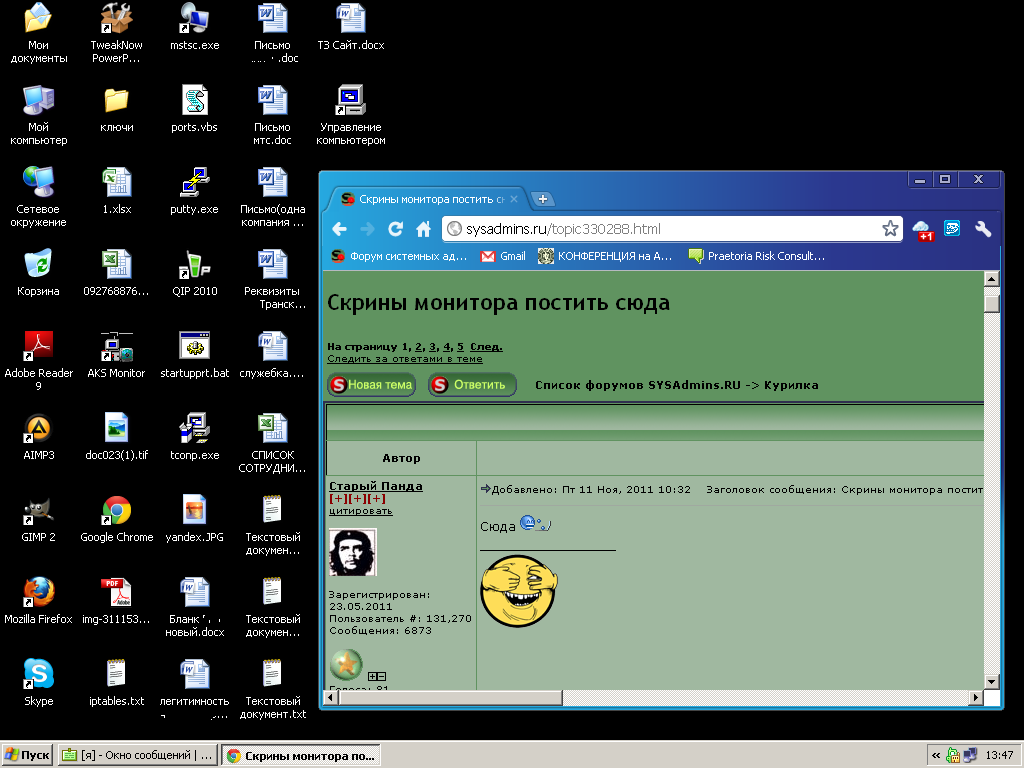Image resolution: width=1024 pixels, height=768 pixels.
Task: Open the Gmail bookmark
Action: [503, 256]
